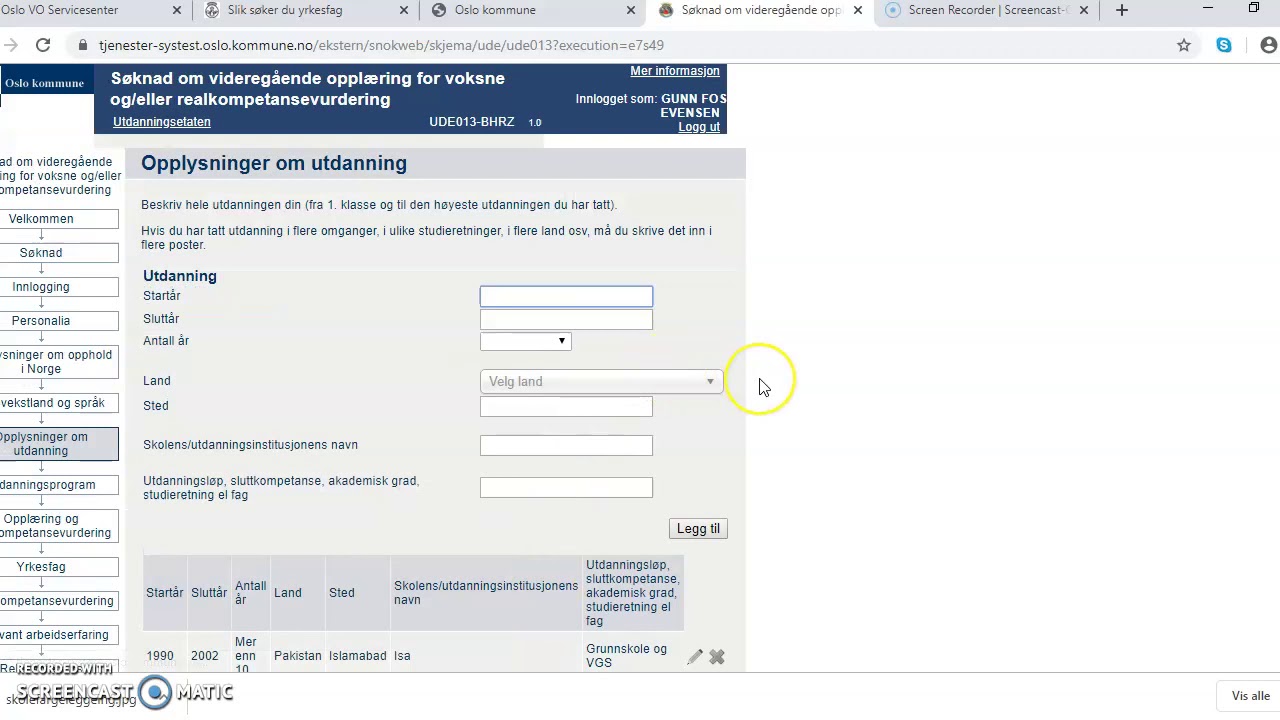
Task: Click the Legg til button
Action: click(x=698, y=528)
